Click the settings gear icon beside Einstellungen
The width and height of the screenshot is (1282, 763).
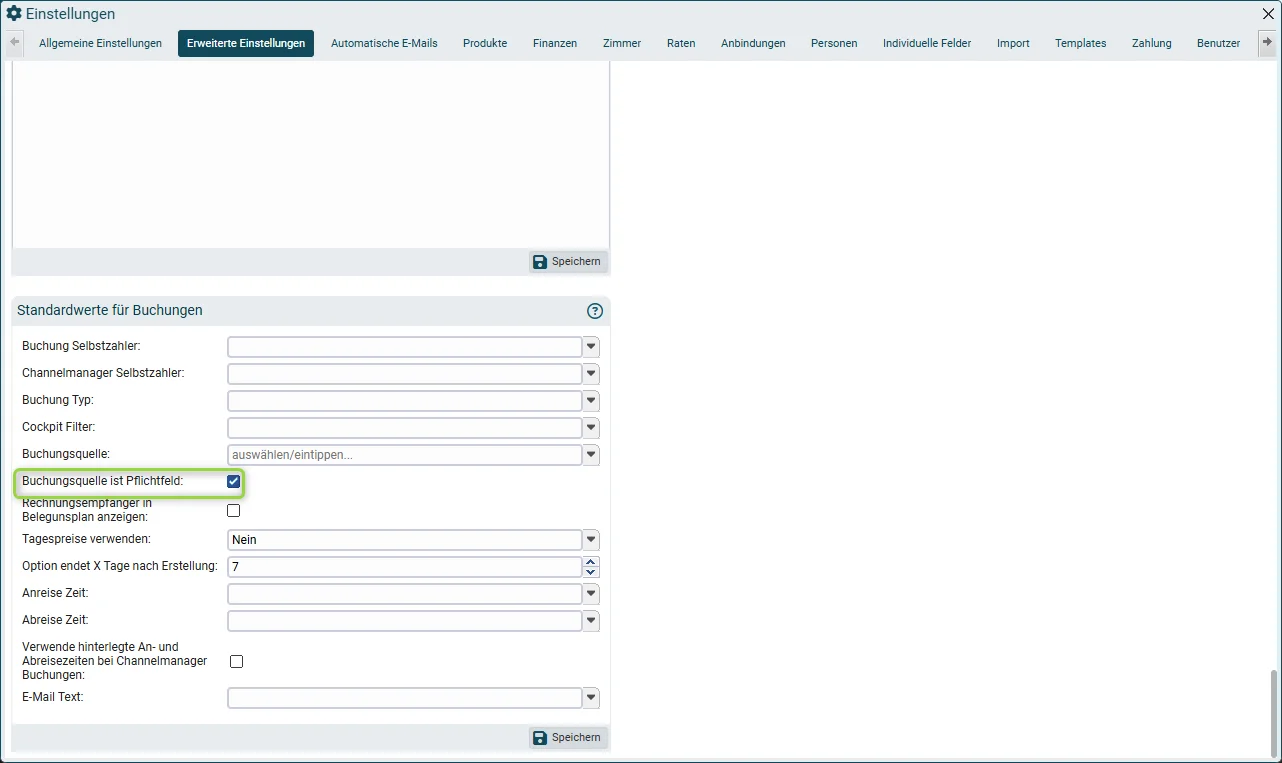[x=14, y=14]
